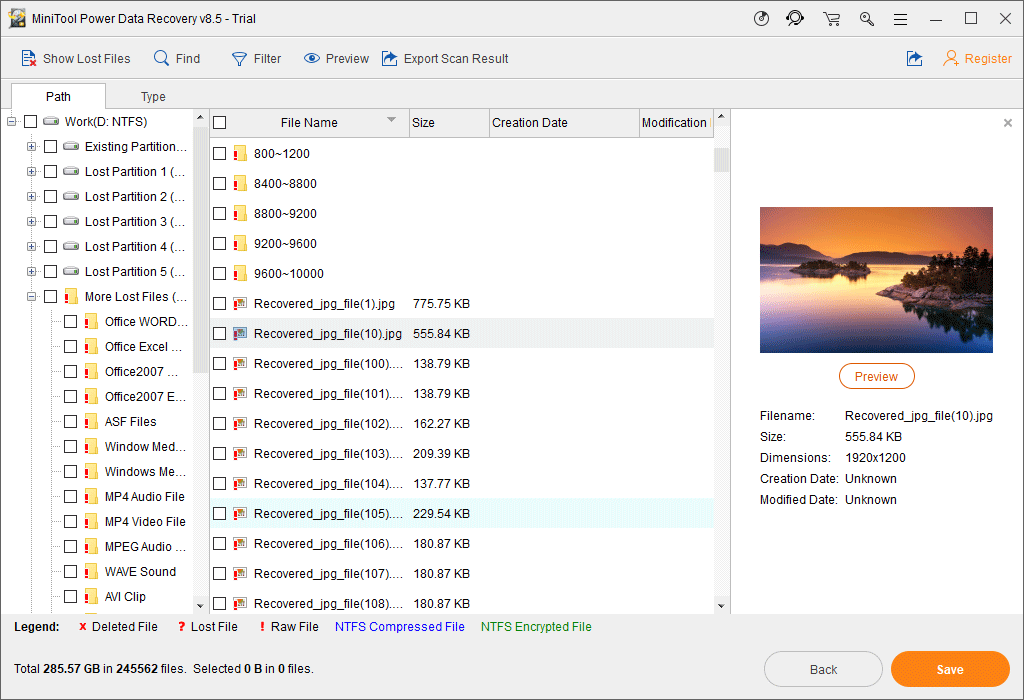Click the Recovered_jpg_file(105) image icon

[x=240, y=514]
